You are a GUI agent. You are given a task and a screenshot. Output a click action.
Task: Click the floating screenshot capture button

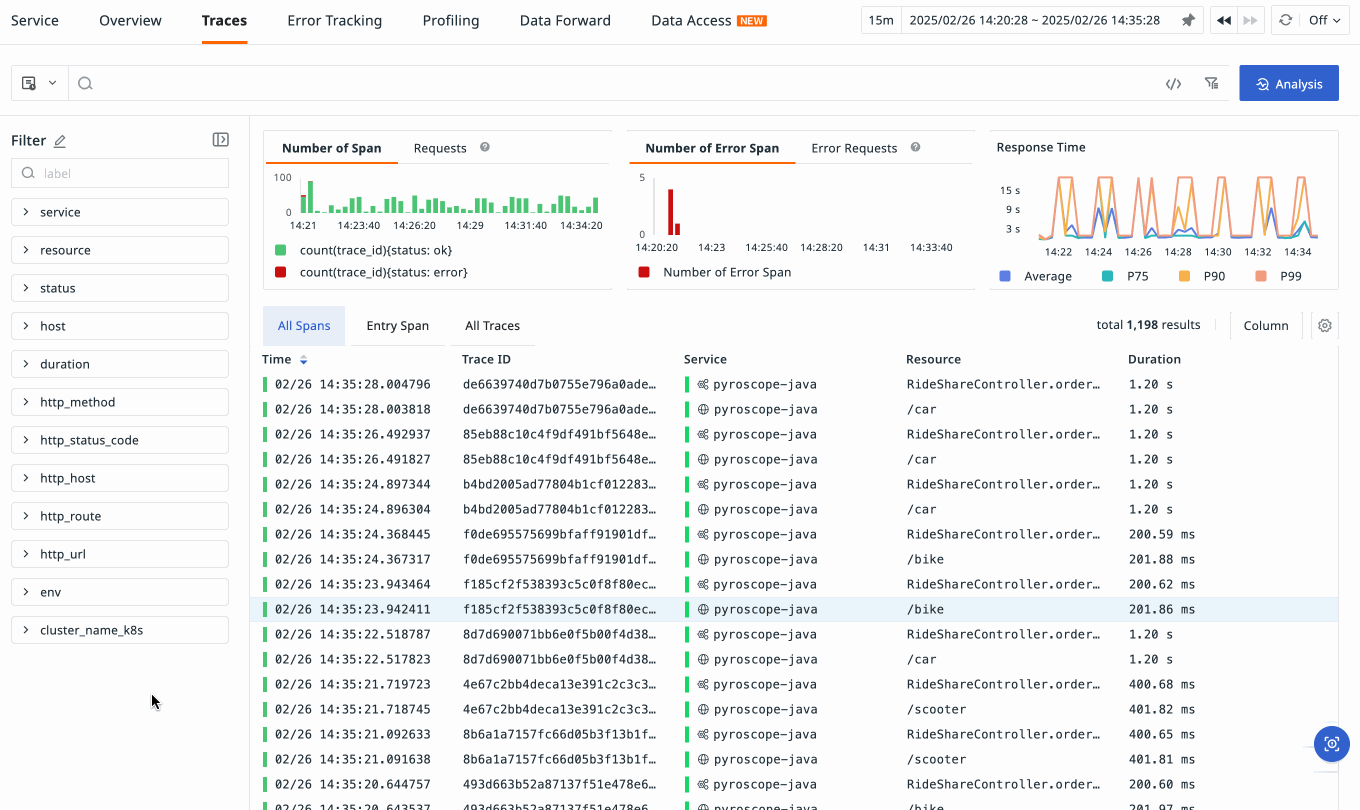pos(1331,744)
